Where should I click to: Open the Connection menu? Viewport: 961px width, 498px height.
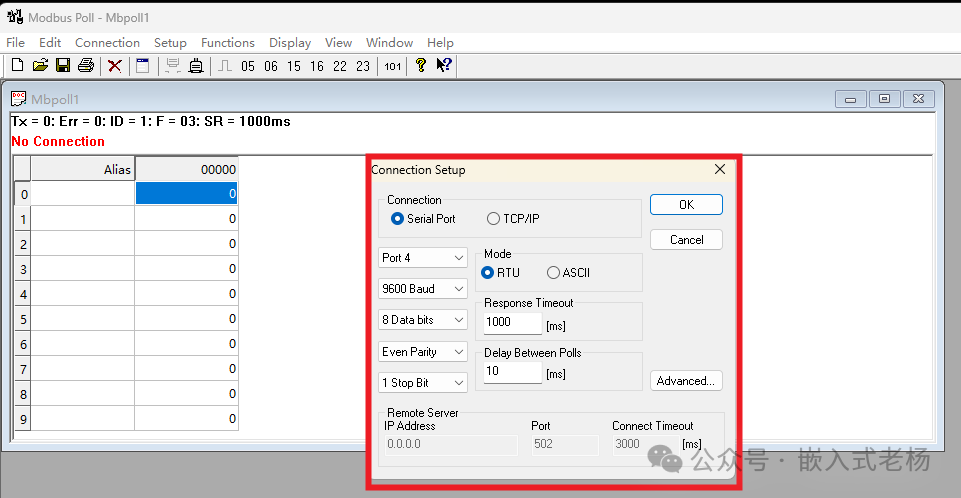(x=107, y=42)
